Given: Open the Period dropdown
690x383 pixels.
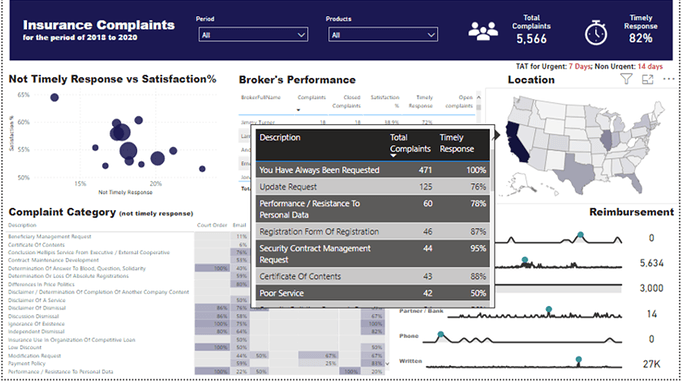Looking at the screenshot, I should 253,35.
